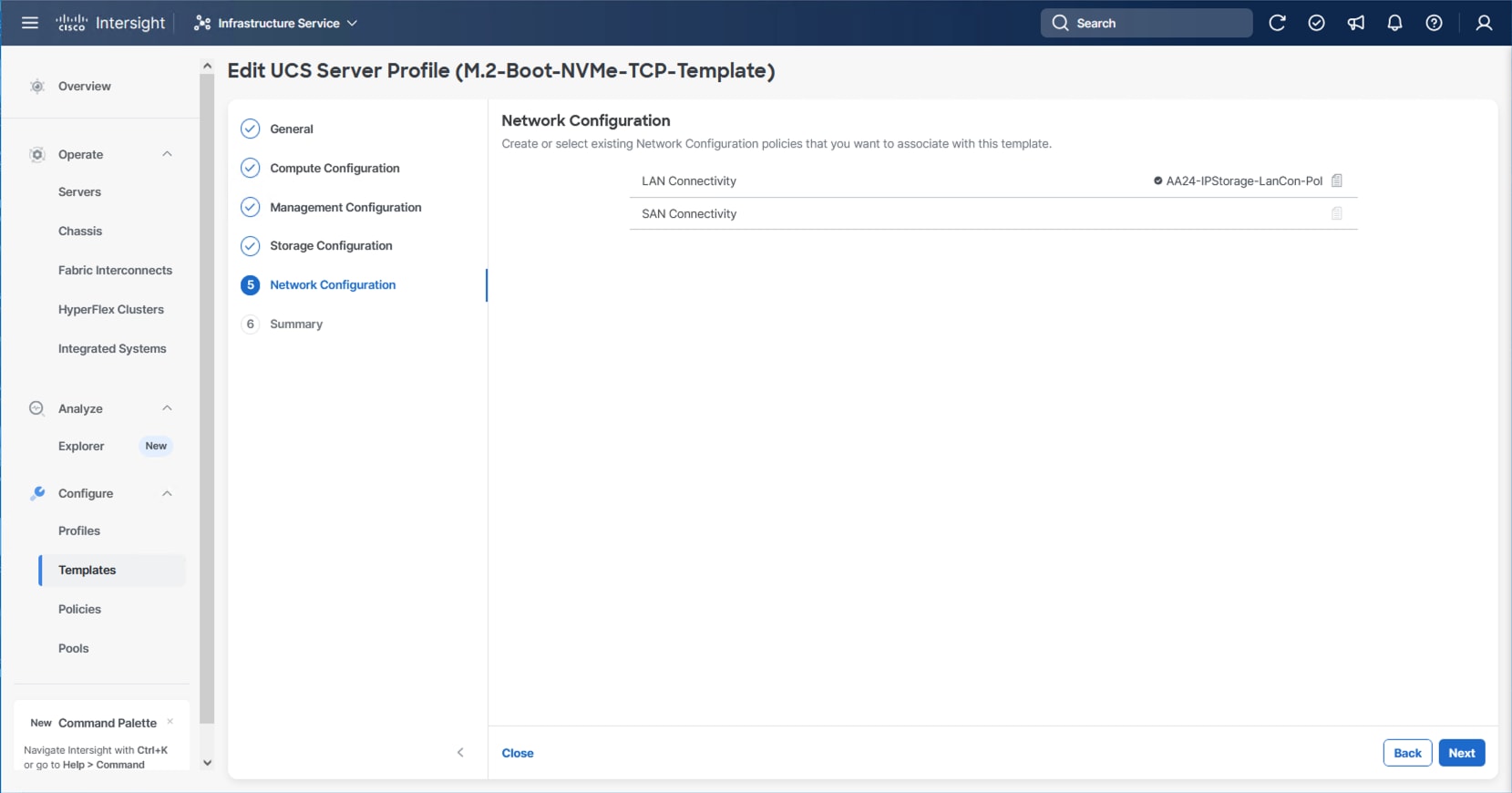Screen dimensions: 1512x793
Task: Click the LAN Connectivity policy select icon
Action: (1337, 180)
